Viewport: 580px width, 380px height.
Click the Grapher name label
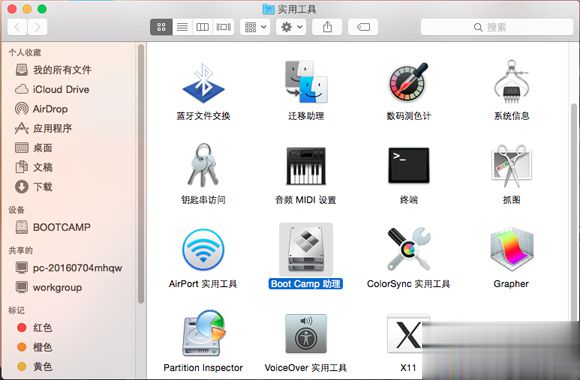[x=511, y=284]
